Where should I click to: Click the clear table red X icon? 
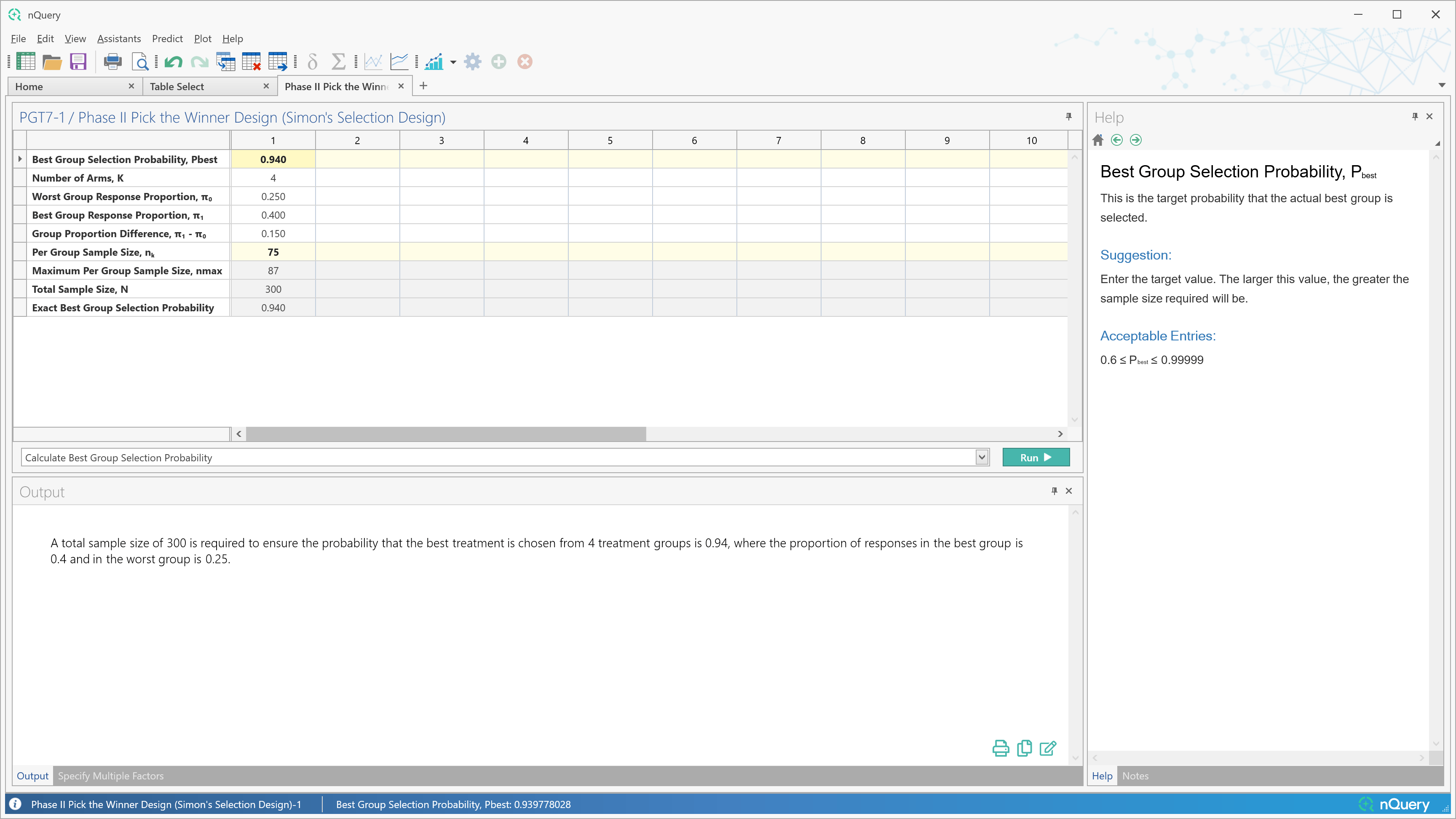(251, 62)
